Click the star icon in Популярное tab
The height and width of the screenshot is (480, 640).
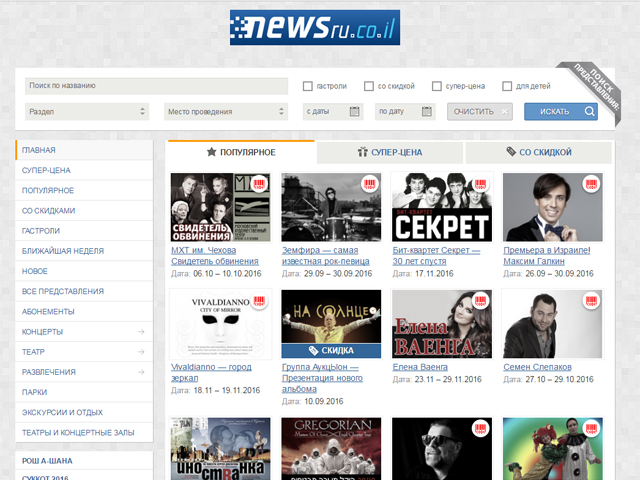pos(211,152)
